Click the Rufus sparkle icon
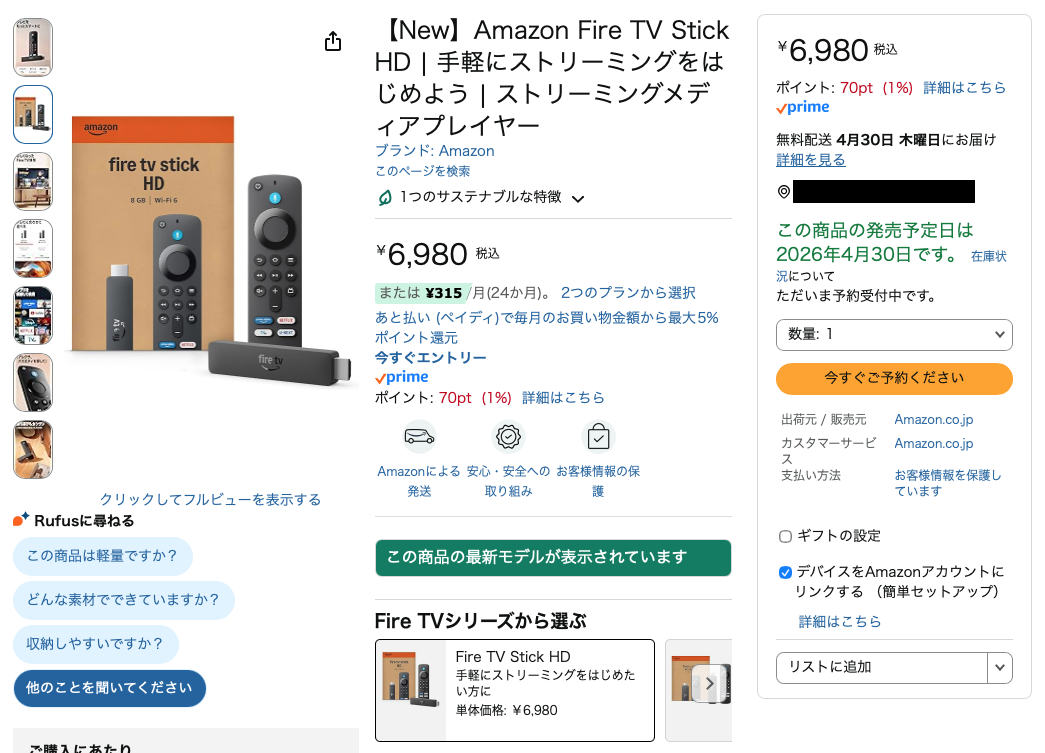The width and height of the screenshot is (1045, 753). pos(21,520)
